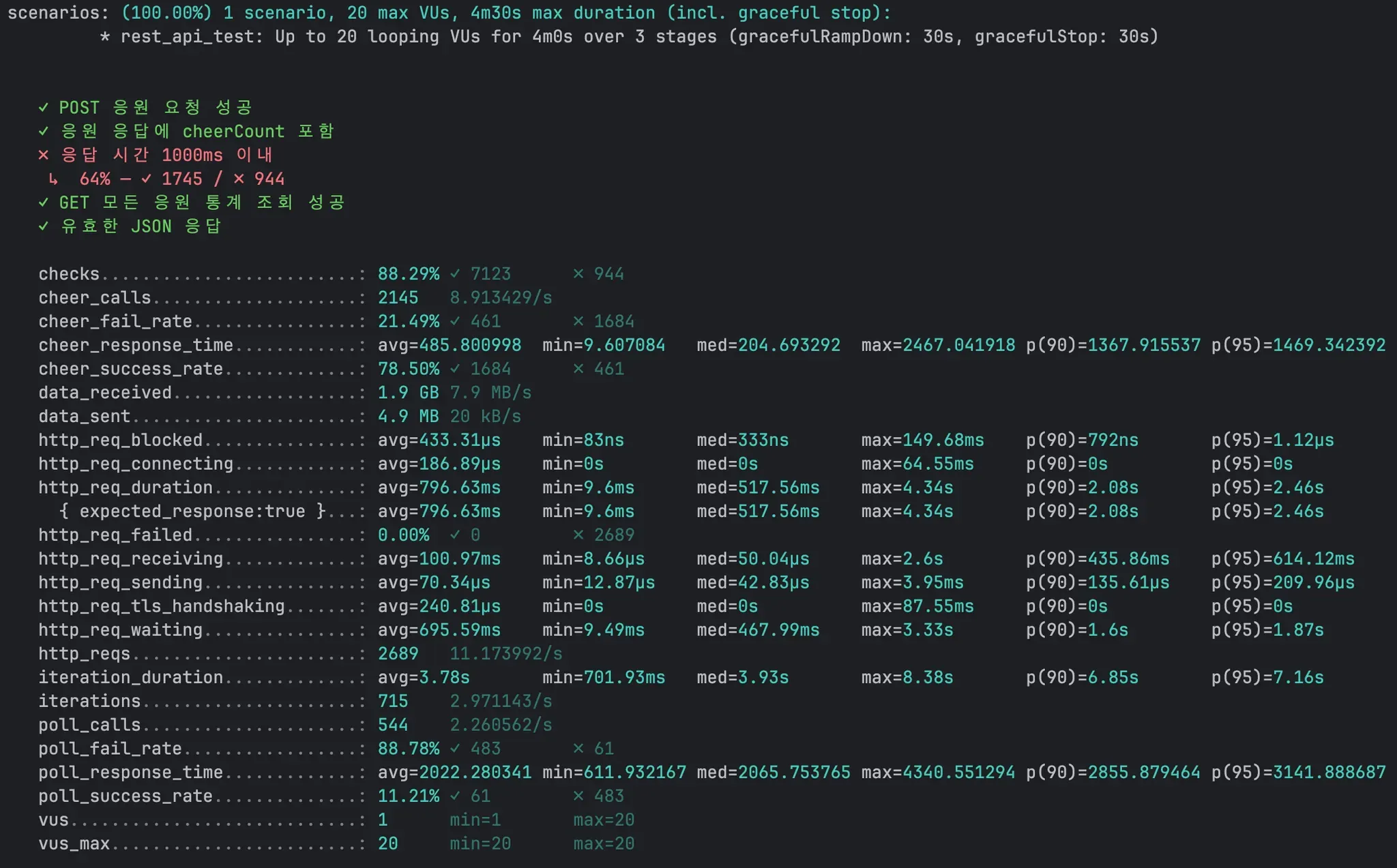Click the red X before 응답 시간 1000ms
The width and height of the screenshot is (1397, 868).
click(44, 155)
